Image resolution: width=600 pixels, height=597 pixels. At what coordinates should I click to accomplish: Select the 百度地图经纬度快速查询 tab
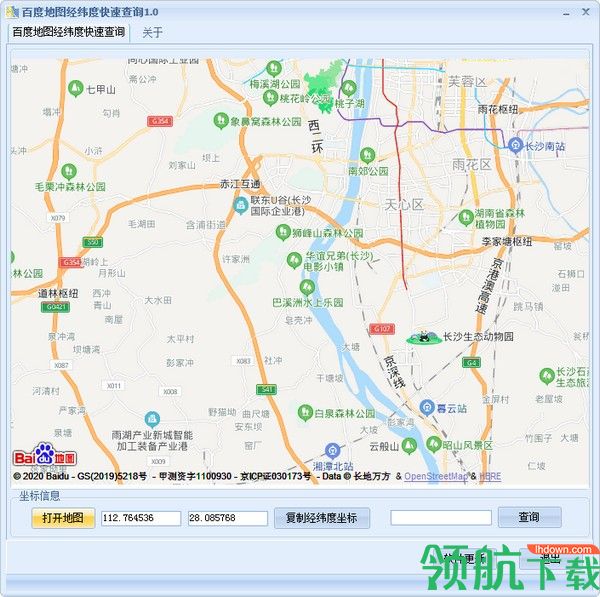(69, 32)
